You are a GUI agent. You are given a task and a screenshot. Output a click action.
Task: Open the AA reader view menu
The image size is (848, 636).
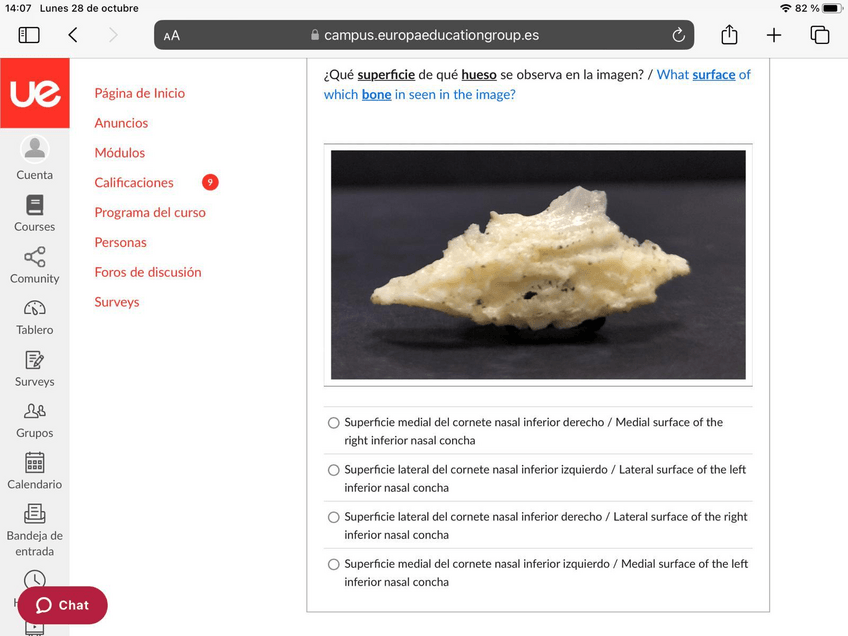pyautogui.click(x=172, y=36)
